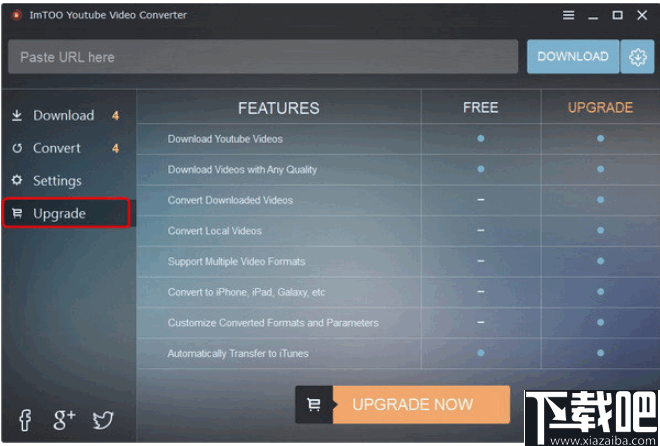Click the FEATURES column header
Image resolution: width=660 pixels, height=446 pixels.
(279, 108)
